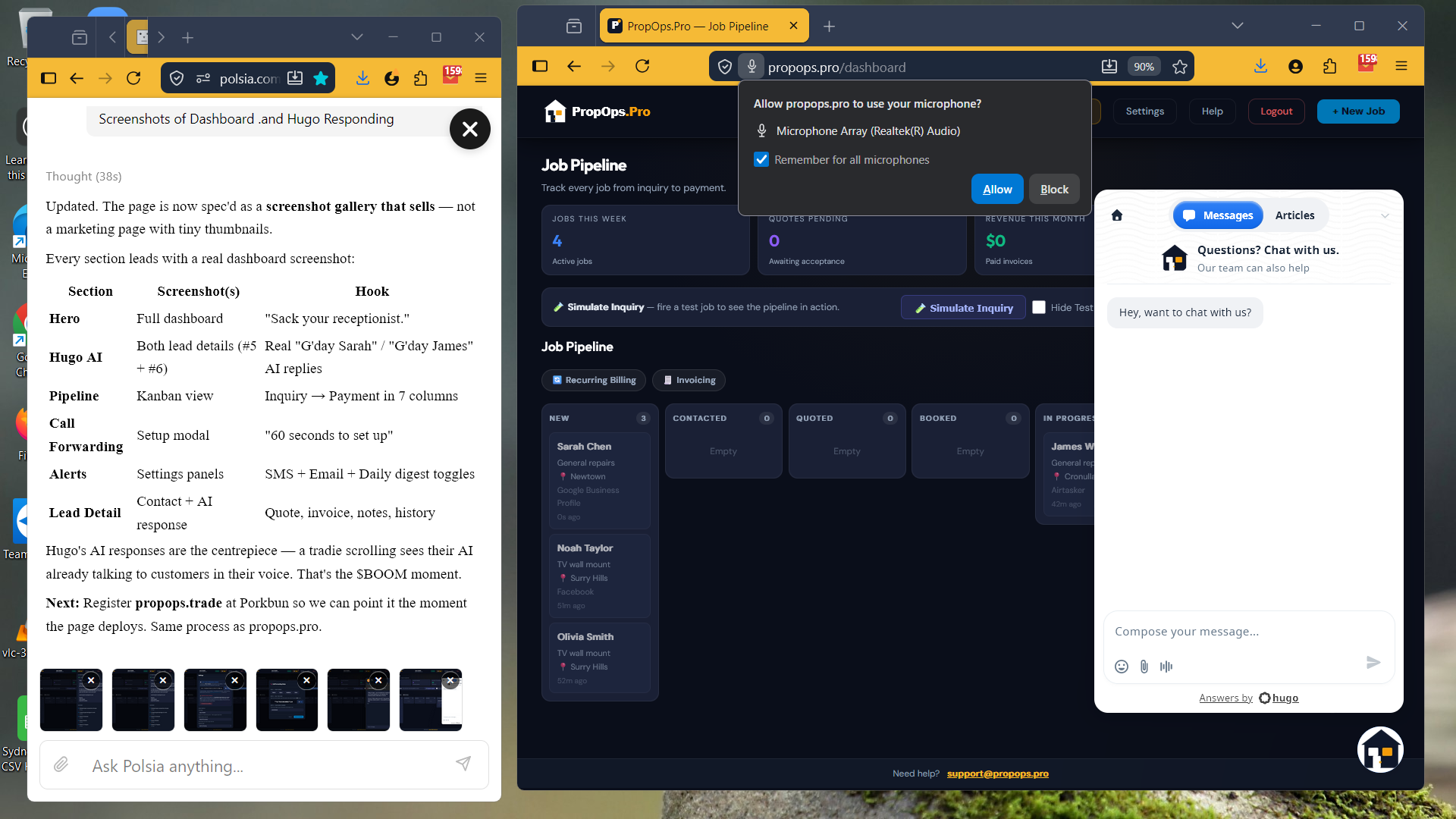The image size is (1456, 819).
Task: Open a new tab in PropOps browser
Action: pos(829,27)
